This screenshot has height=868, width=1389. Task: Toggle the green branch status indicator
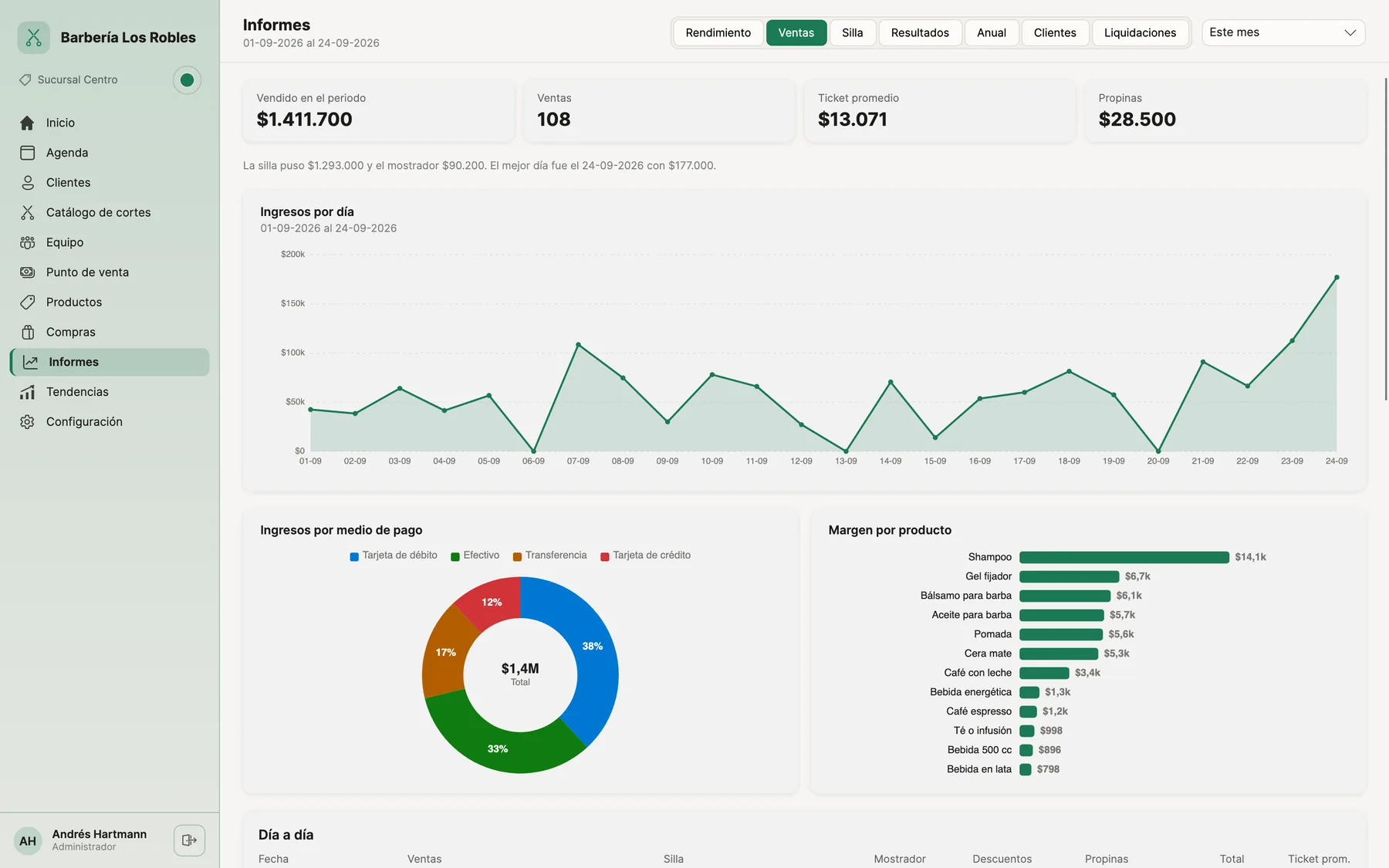[x=187, y=79]
